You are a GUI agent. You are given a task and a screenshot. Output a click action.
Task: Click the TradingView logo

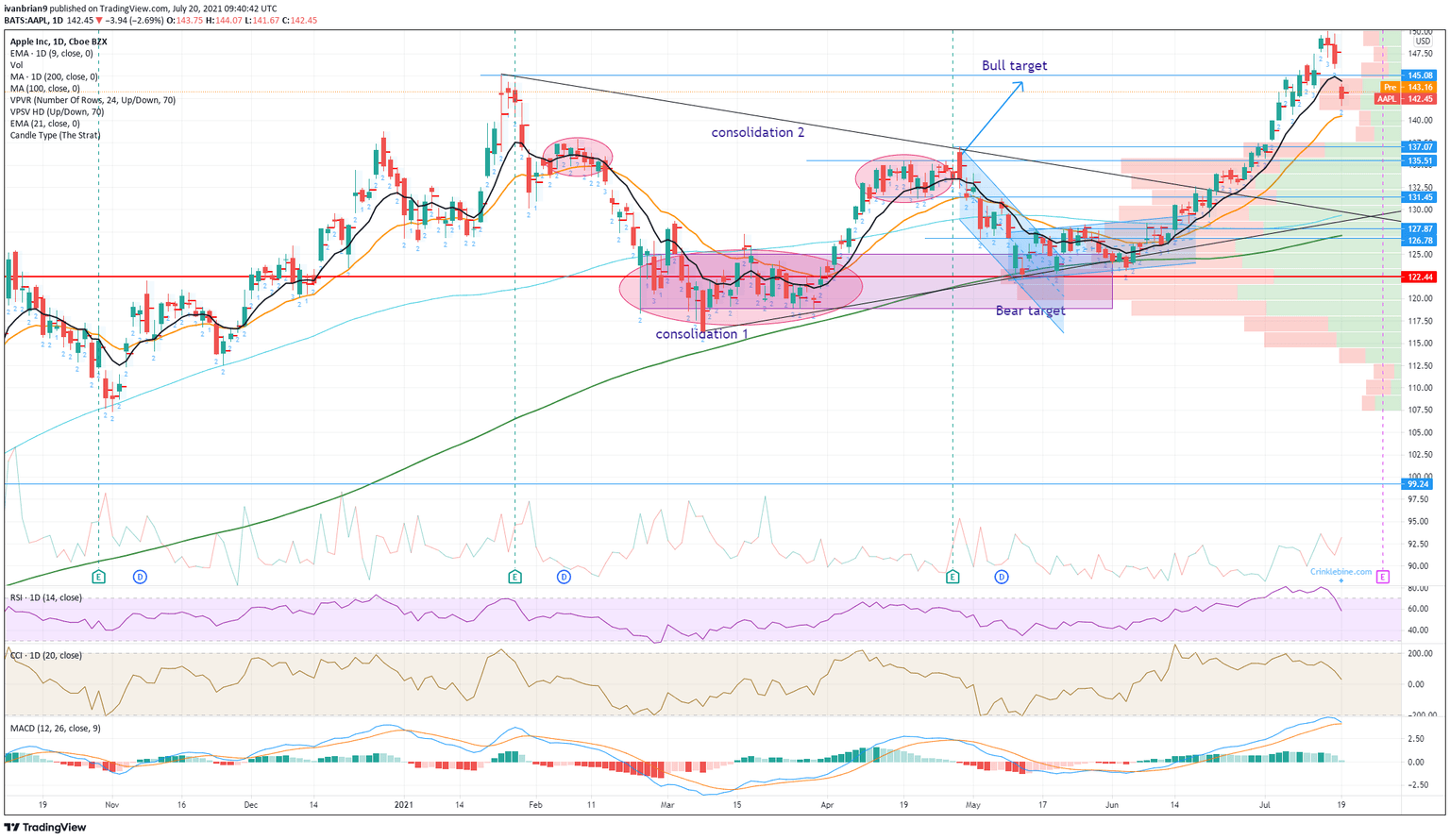click(47, 827)
